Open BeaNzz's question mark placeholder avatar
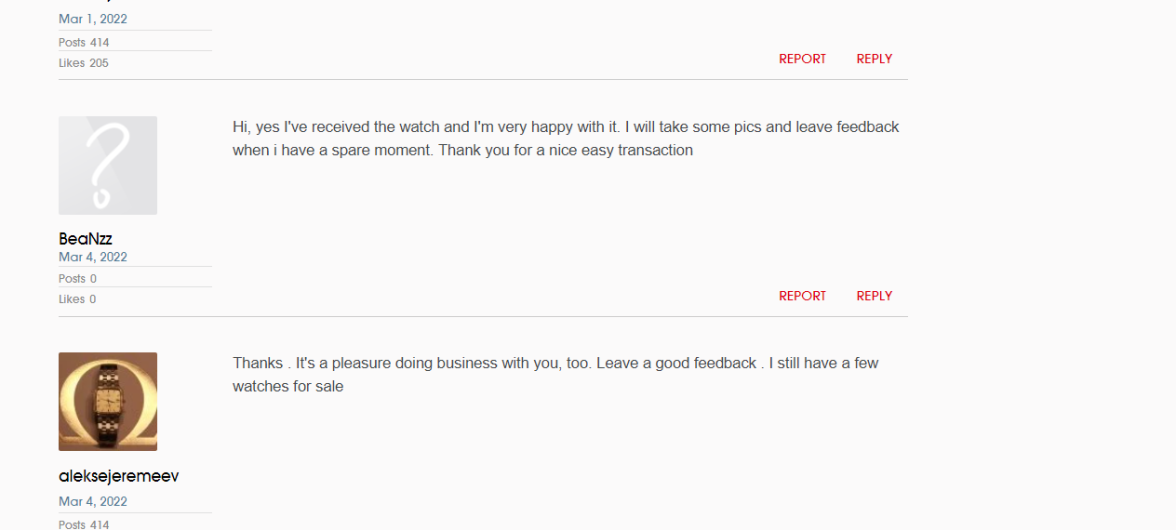This screenshot has width=1176, height=530. click(108, 165)
